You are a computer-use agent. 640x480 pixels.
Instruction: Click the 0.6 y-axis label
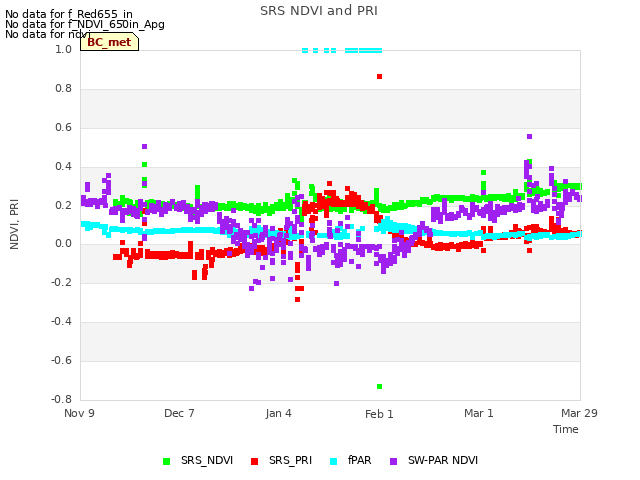click(x=63, y=128)
